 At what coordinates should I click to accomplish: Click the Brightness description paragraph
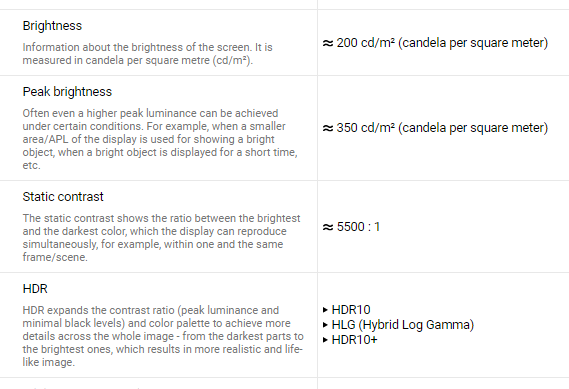point(147,54)
